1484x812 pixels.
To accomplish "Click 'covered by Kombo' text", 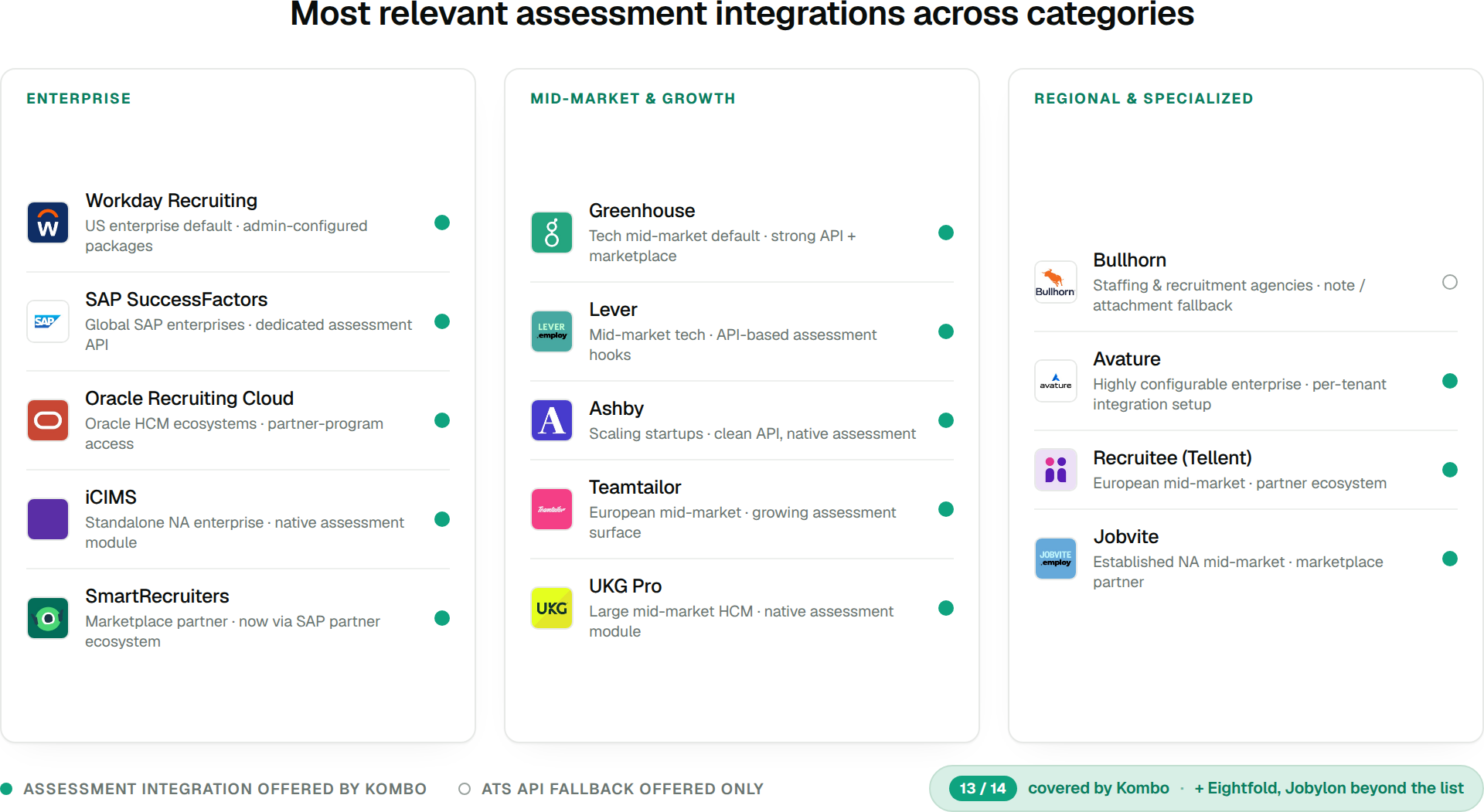I will (x=1098, y=788).
